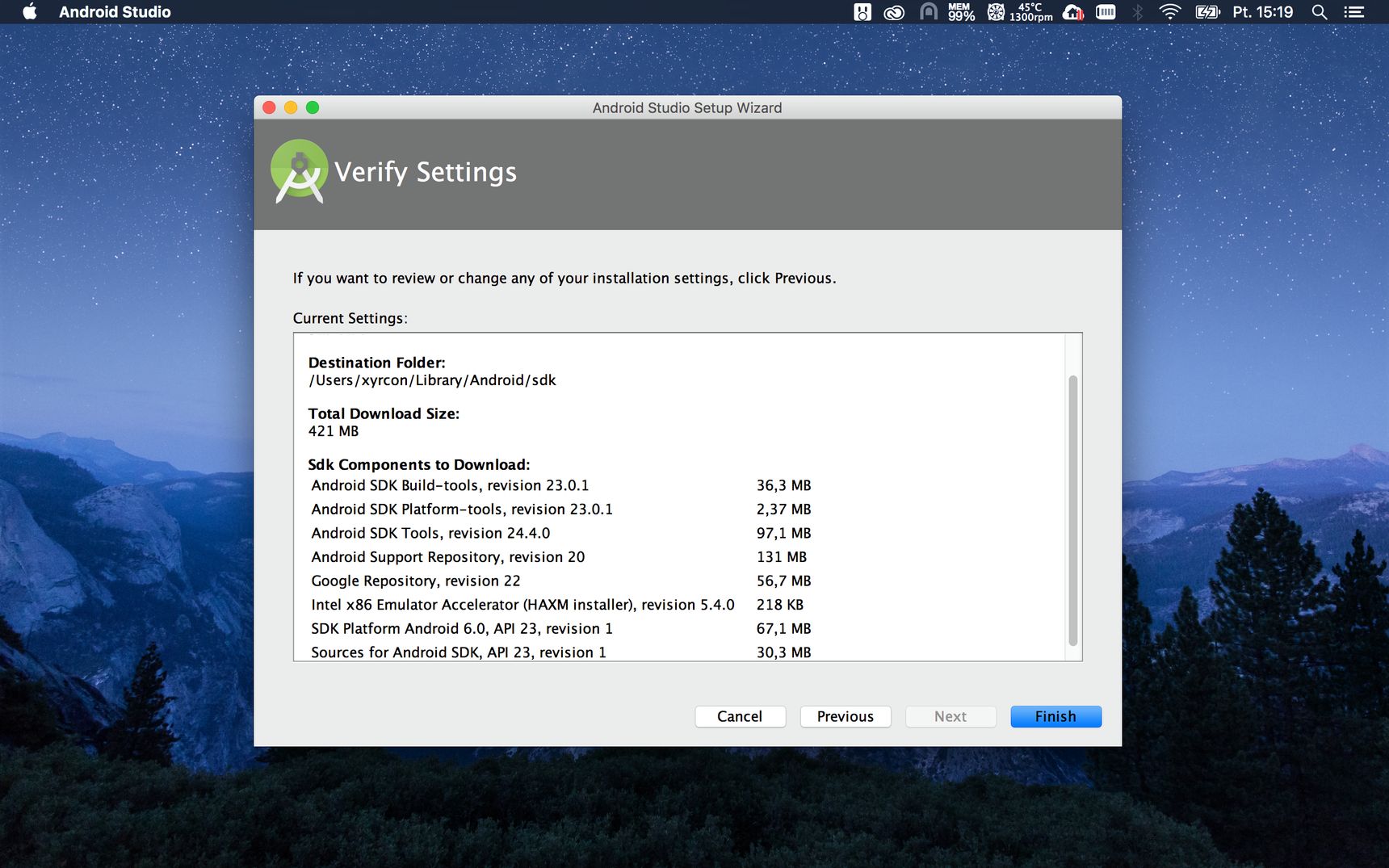This screenshot has width=1389, height=868.
Task: Click the Bluetooth status icon
Action: 1138,11
